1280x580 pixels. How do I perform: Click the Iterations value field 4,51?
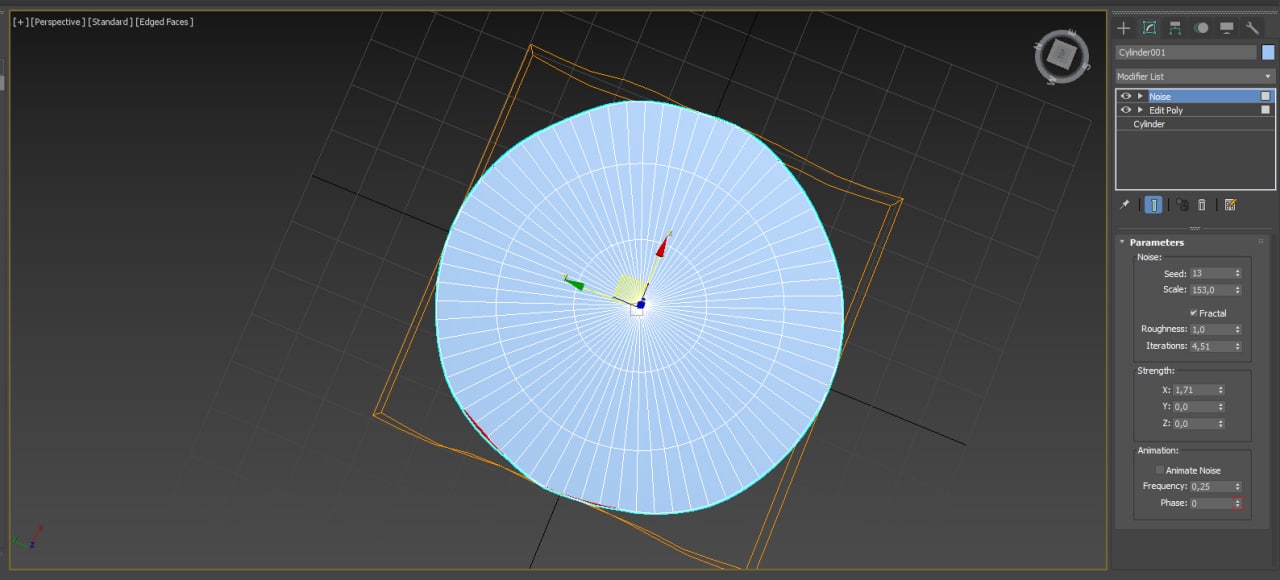[x=1211, y=346]
